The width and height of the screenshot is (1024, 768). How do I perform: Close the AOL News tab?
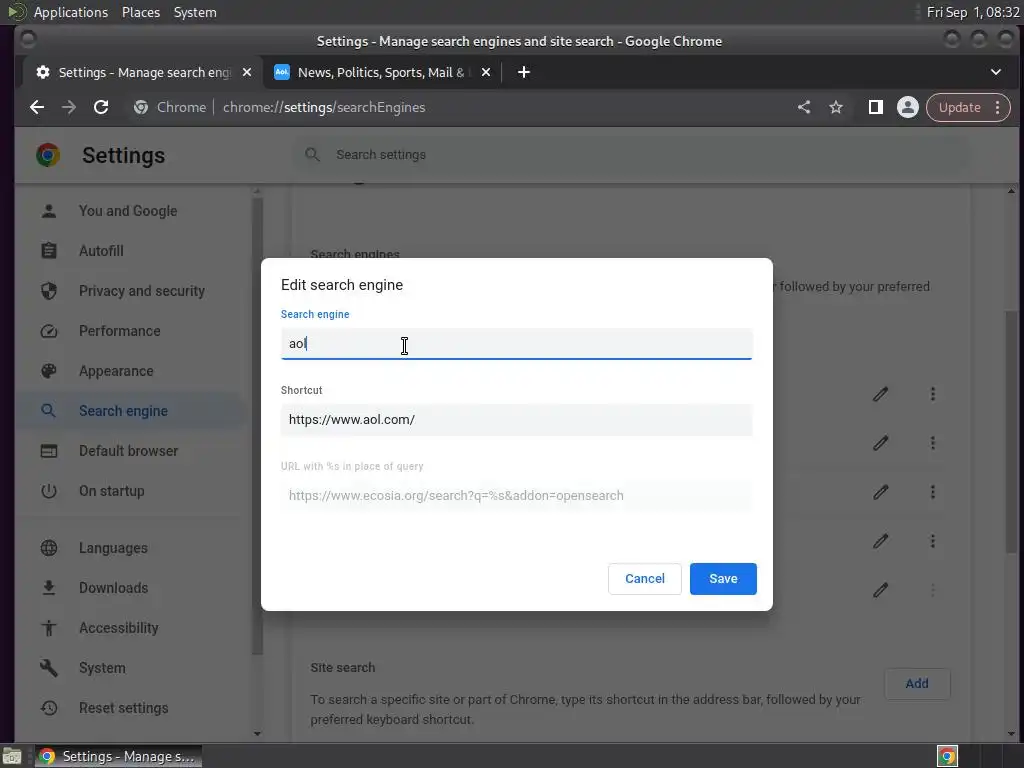pos(485,72)
